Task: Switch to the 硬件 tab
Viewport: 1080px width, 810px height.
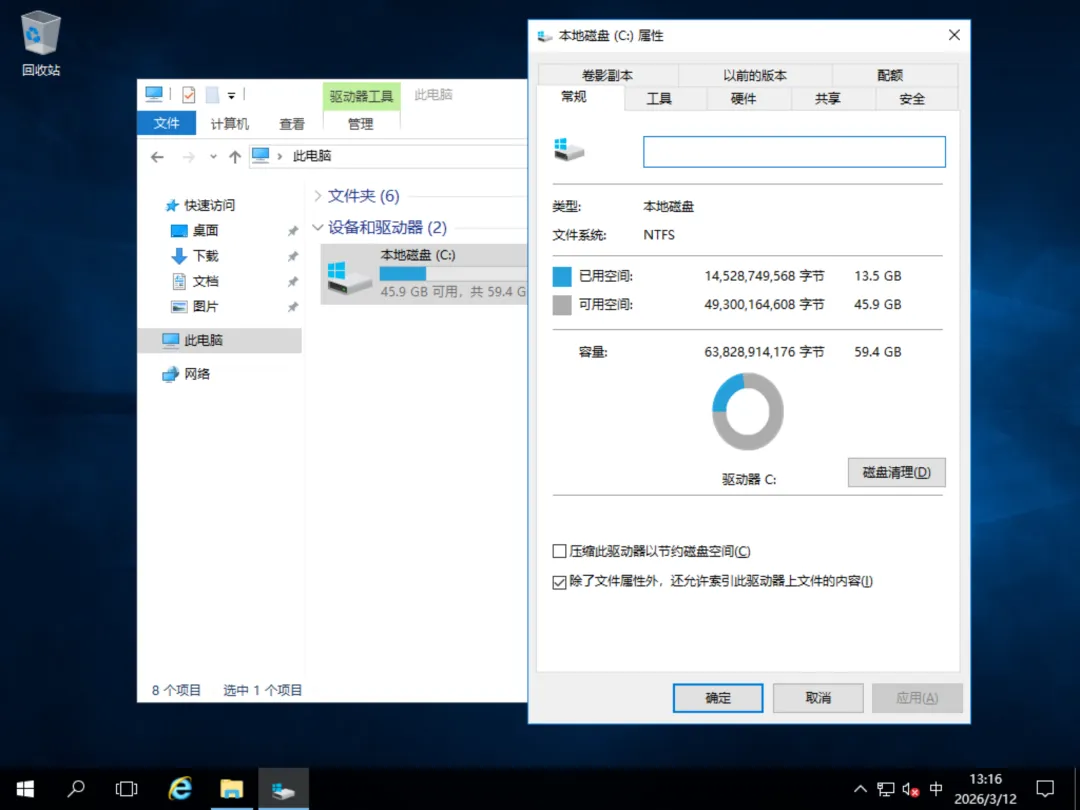Action: (x=743, y=98)
